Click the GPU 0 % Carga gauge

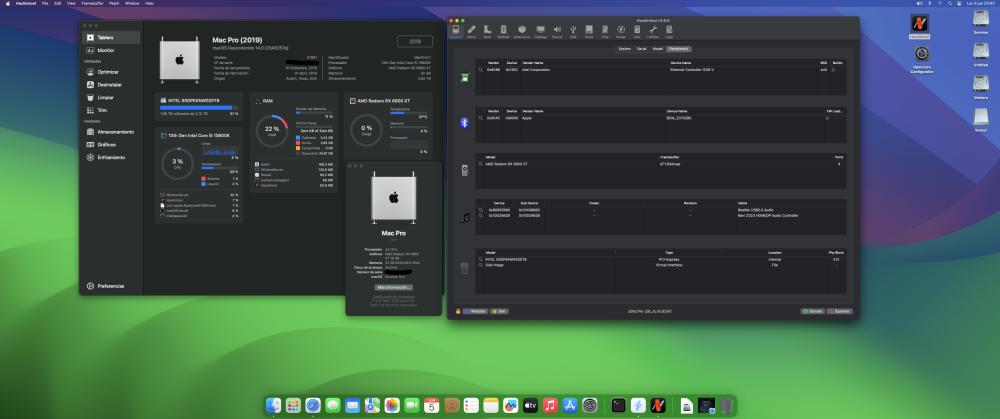click(367, 130)
